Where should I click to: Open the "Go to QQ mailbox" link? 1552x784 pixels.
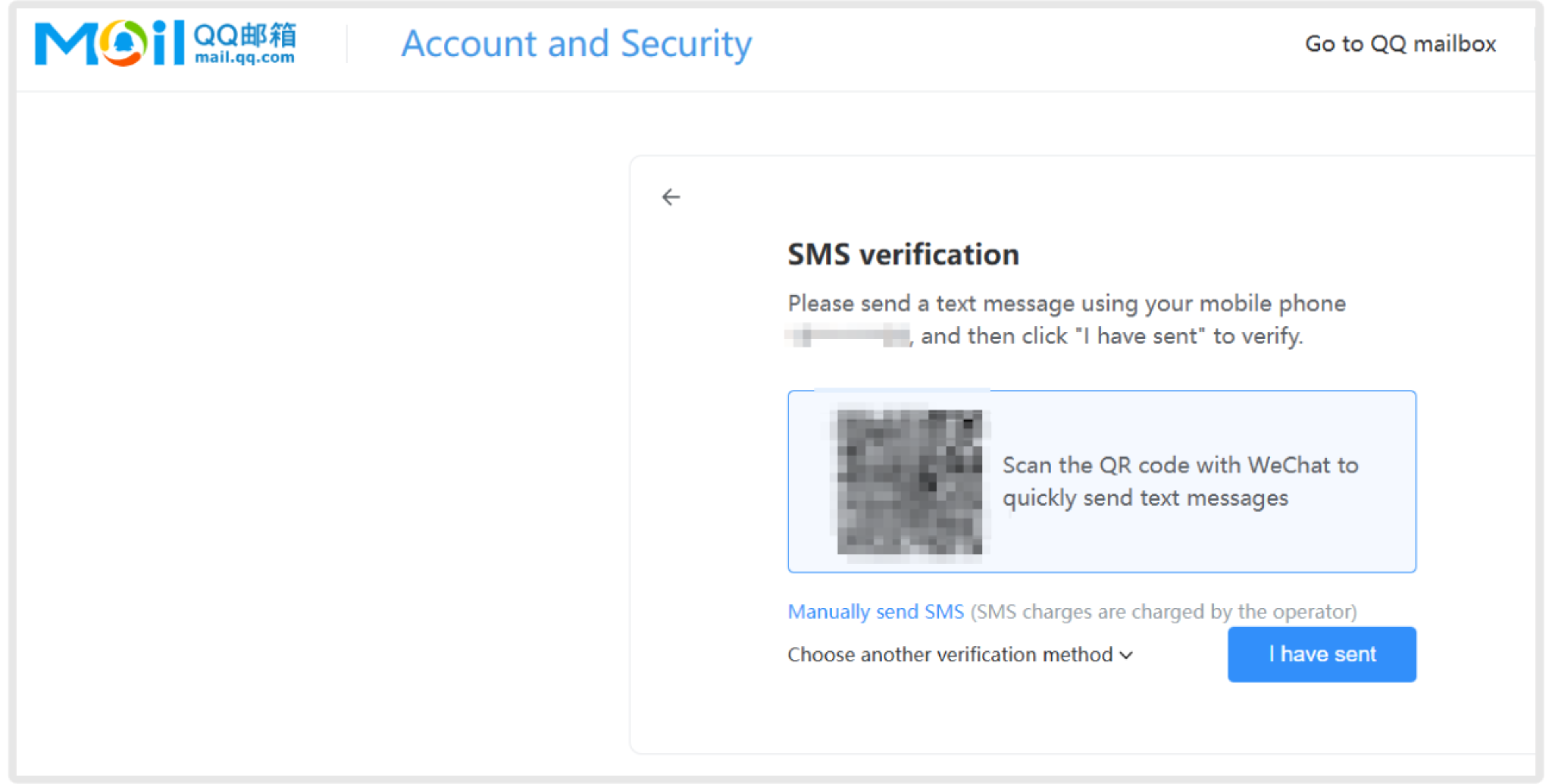(x=1400, y=43)
